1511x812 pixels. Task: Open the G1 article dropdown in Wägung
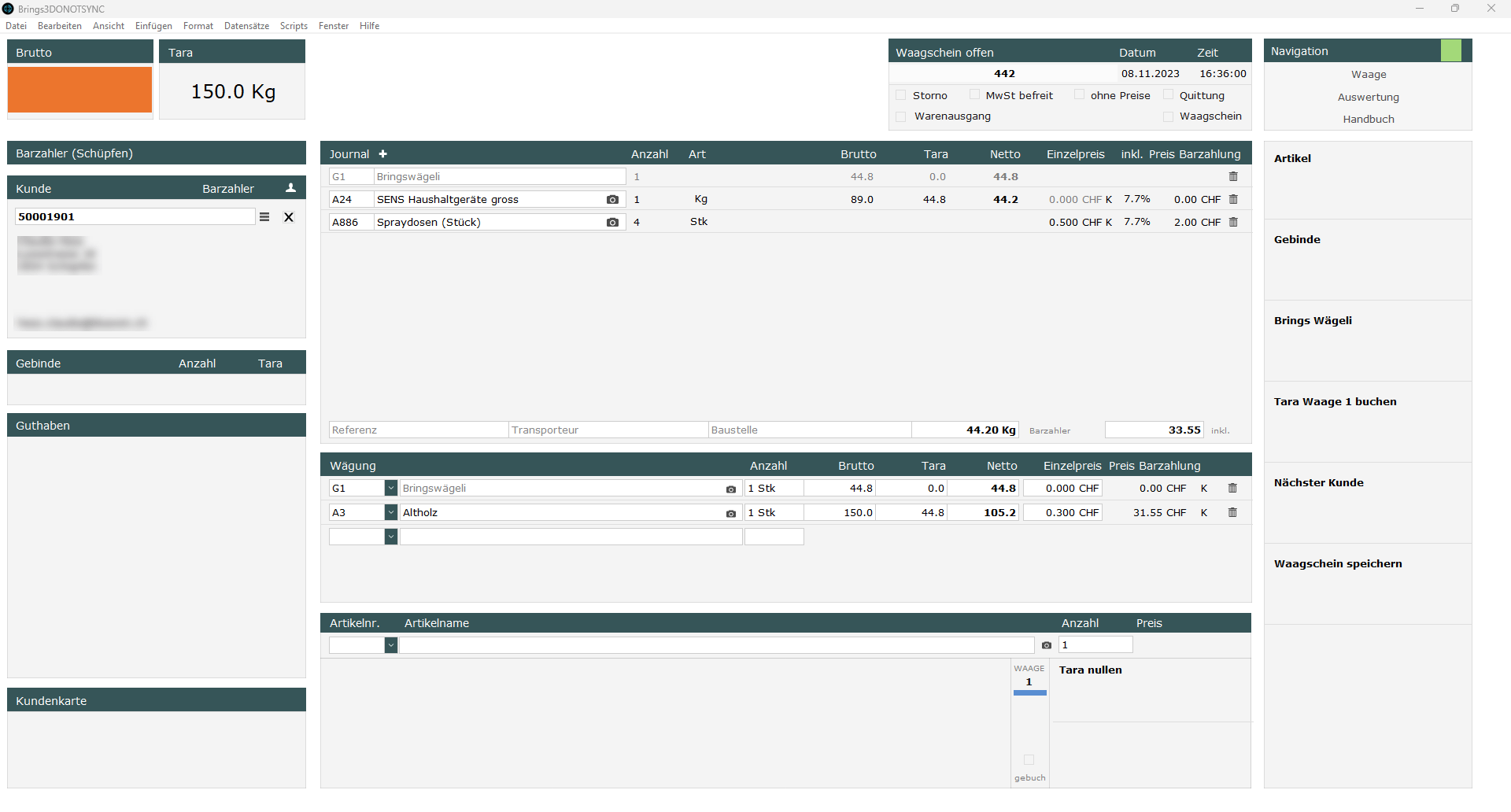[x=390, y=489]
